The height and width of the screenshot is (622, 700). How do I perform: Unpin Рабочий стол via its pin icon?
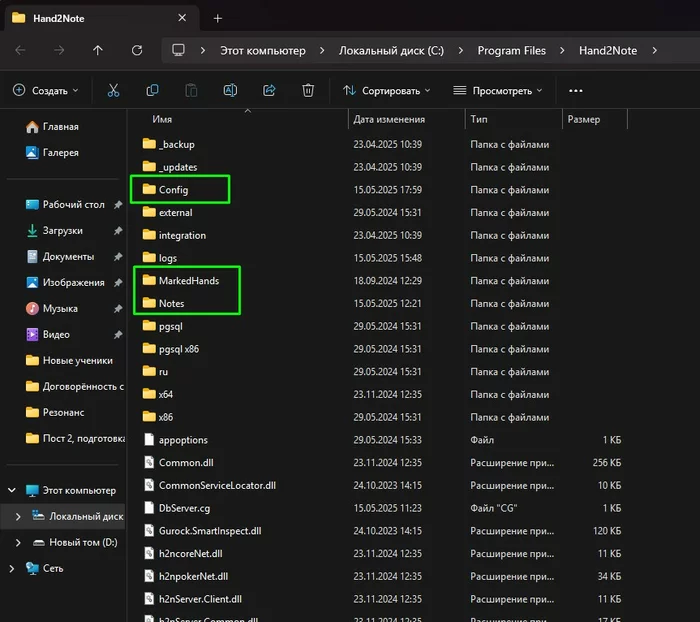point(118,205)
